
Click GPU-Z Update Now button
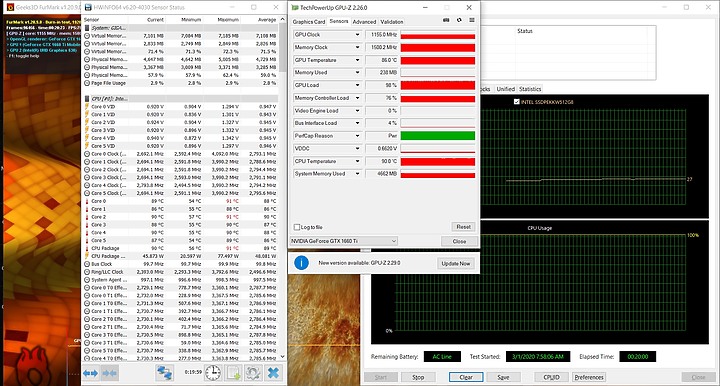coord(456,263)
